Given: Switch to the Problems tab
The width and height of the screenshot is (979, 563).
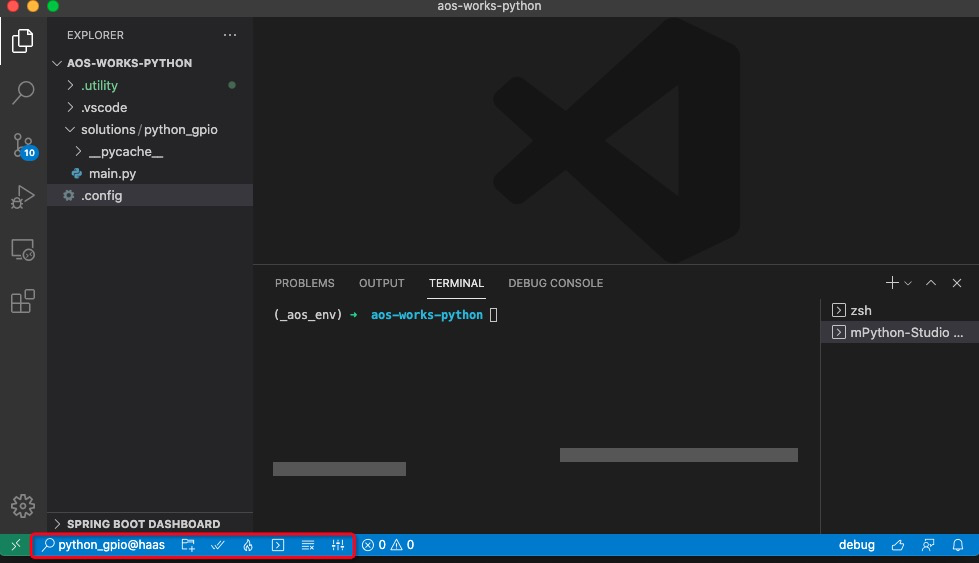Looking at the screenshot, I should 305,283.
